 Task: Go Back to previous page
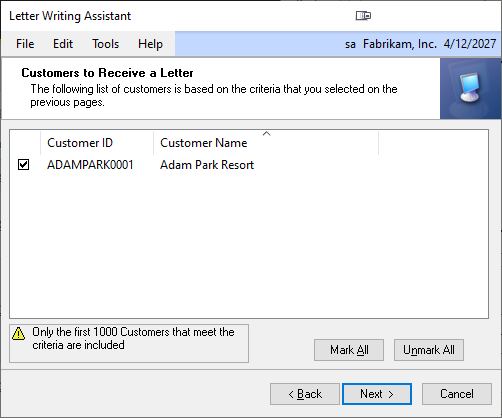click(305, 394)
